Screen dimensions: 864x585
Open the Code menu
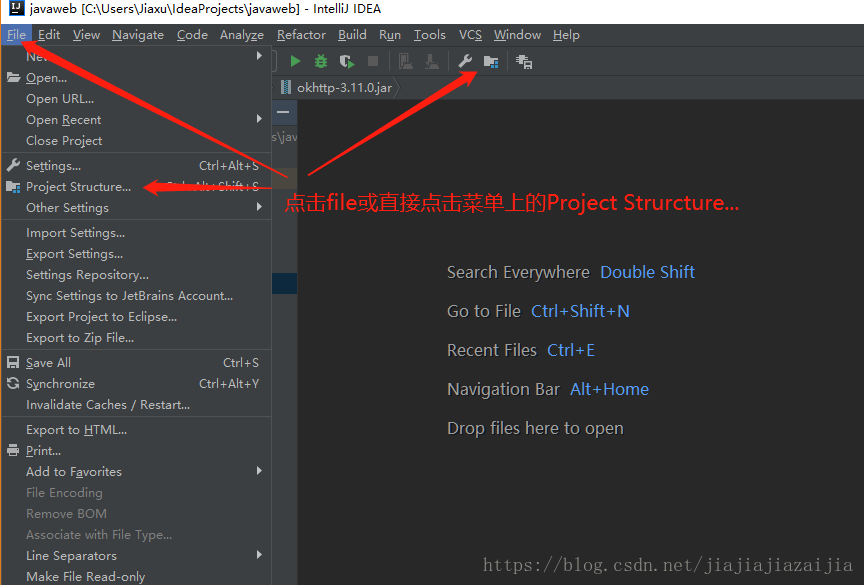(192, 35)
